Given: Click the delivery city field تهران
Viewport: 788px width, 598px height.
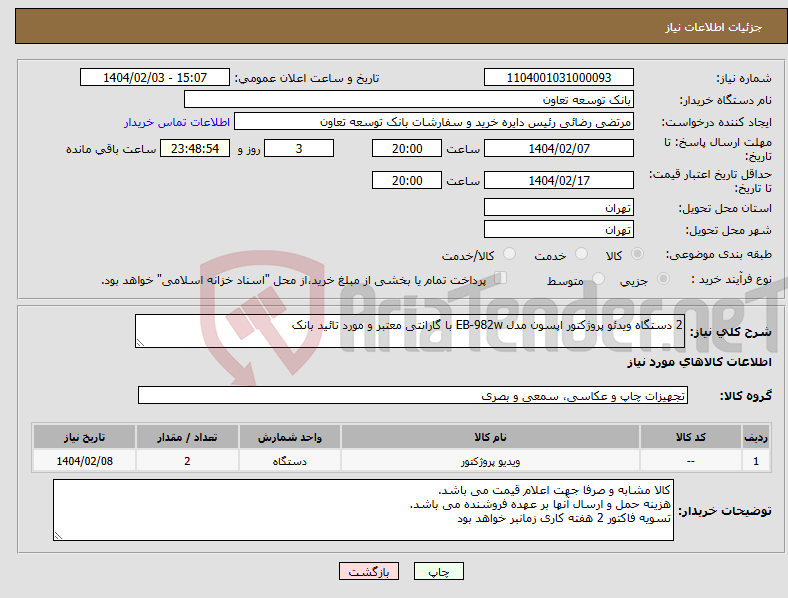Looking at the screenshot, I should coord(559,229).
